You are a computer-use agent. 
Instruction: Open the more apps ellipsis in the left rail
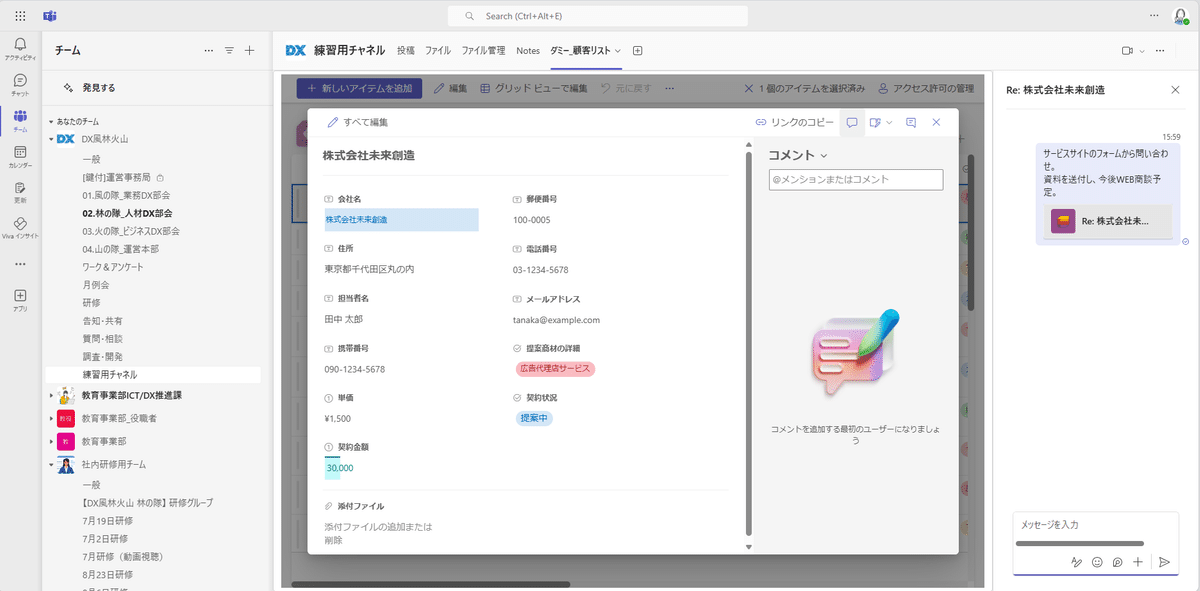point(20,264)
